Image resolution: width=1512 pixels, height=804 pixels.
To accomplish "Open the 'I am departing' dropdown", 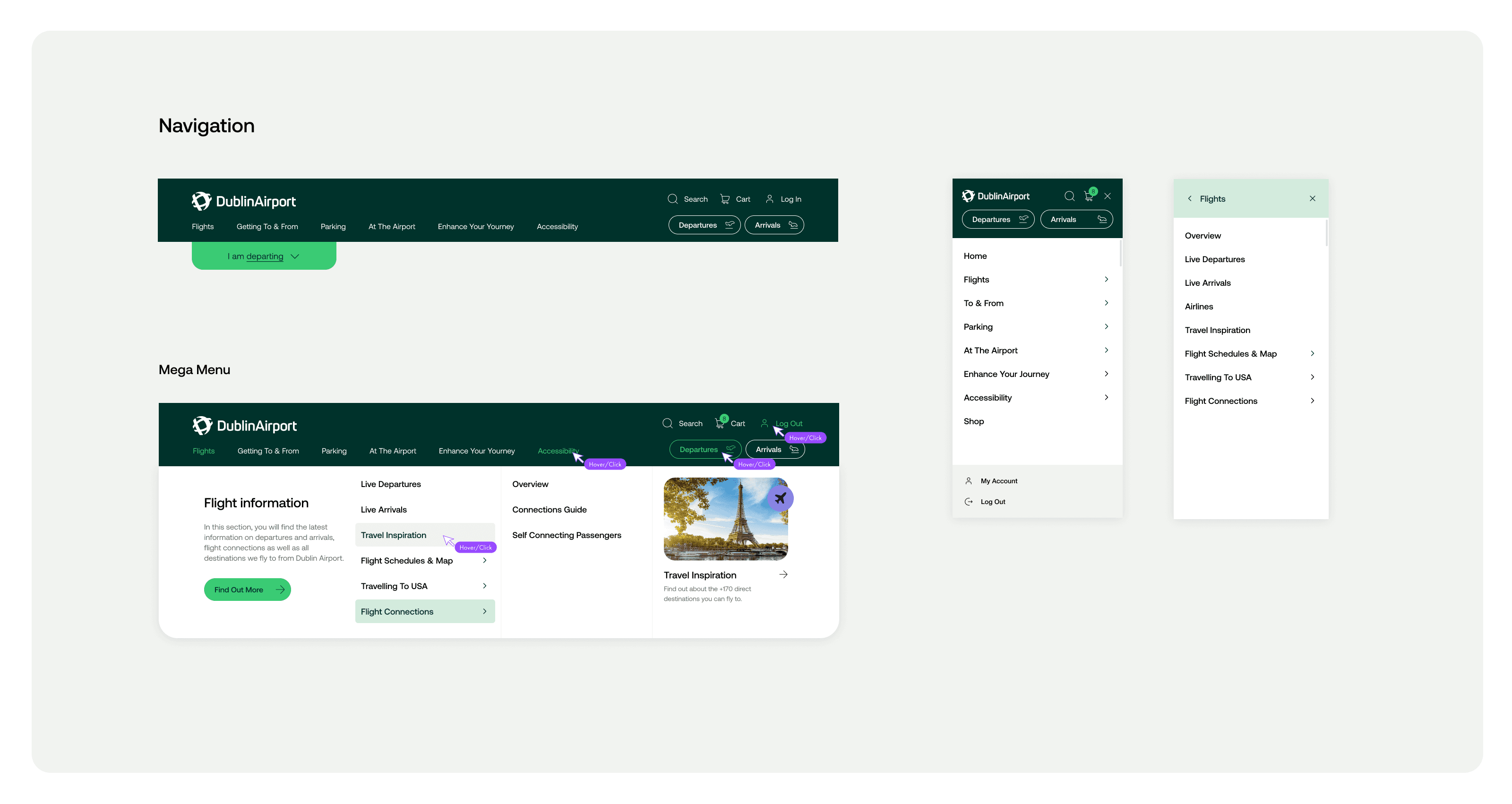I will pyautogui.click(x=264, y=257).
